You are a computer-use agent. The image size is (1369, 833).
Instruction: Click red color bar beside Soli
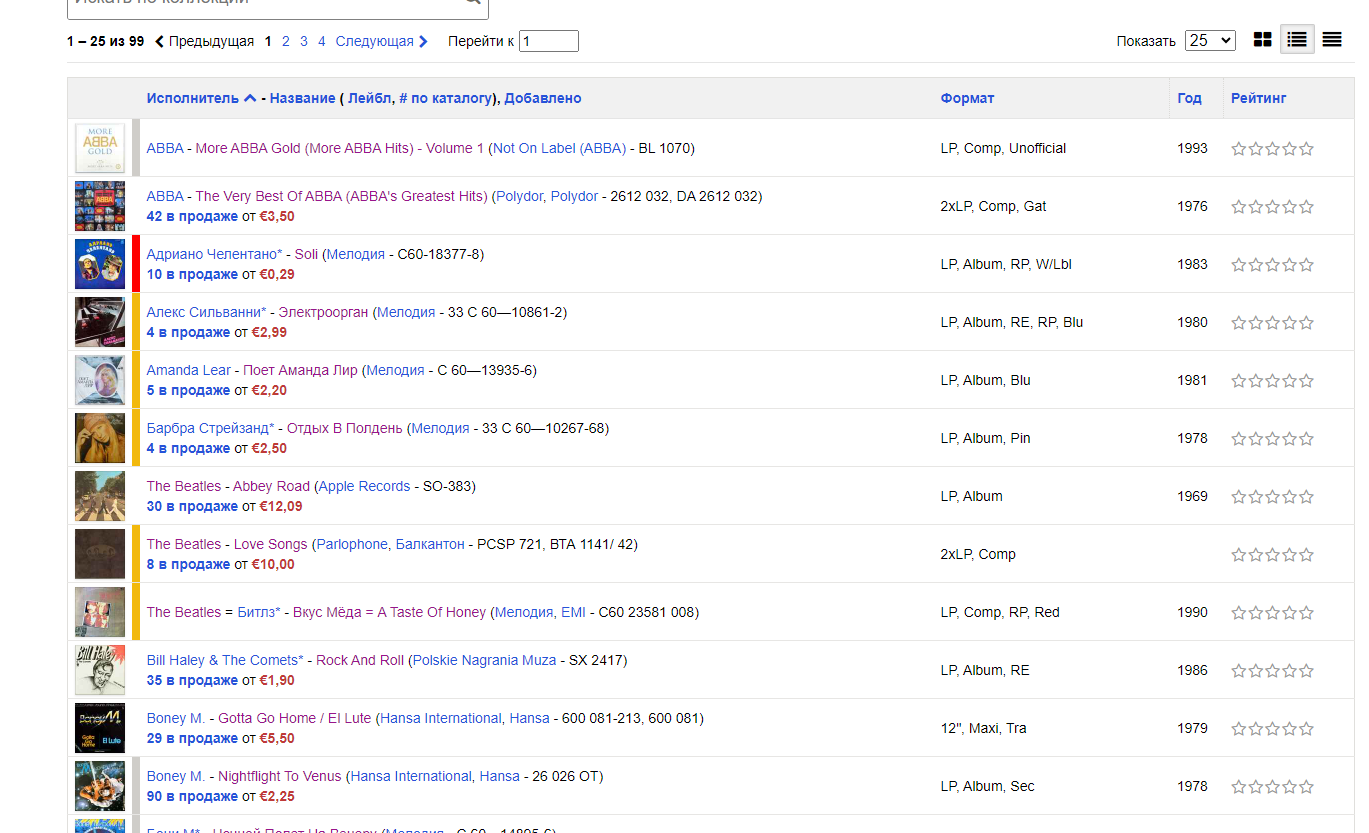pyautogui.click(x=136, y=264)
